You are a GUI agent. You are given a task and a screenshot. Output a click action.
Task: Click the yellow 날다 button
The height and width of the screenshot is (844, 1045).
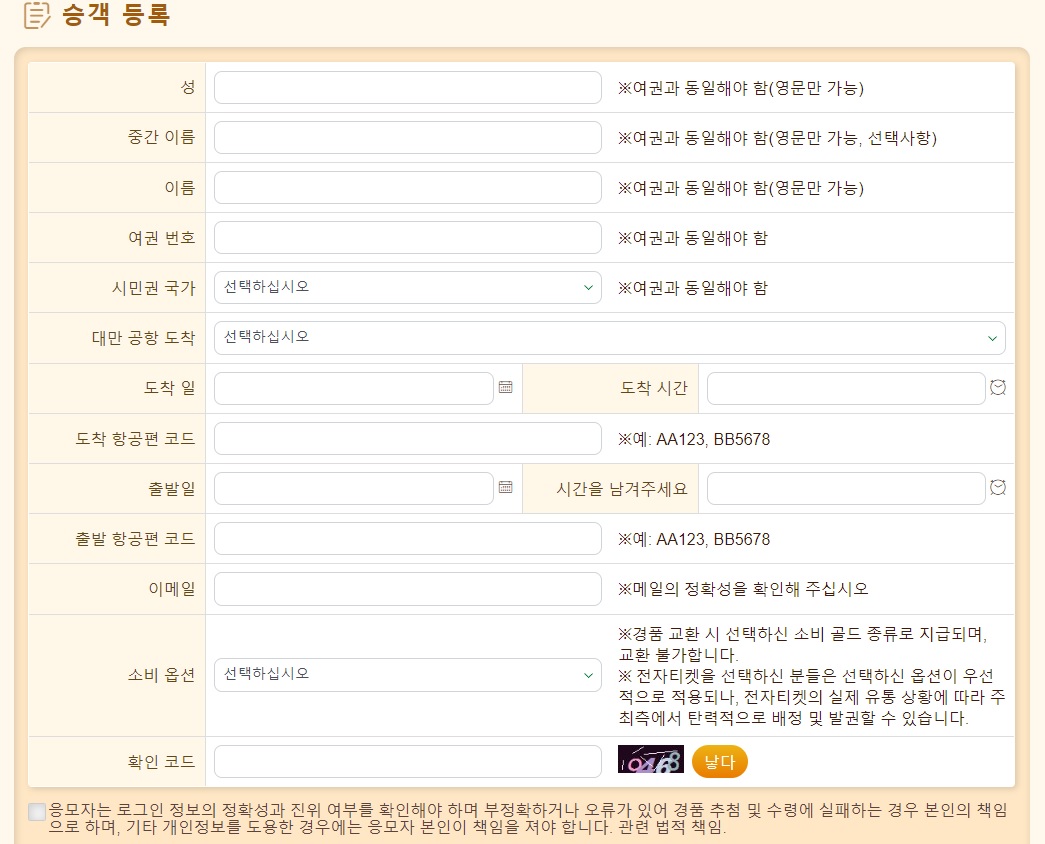coord(718,761)
